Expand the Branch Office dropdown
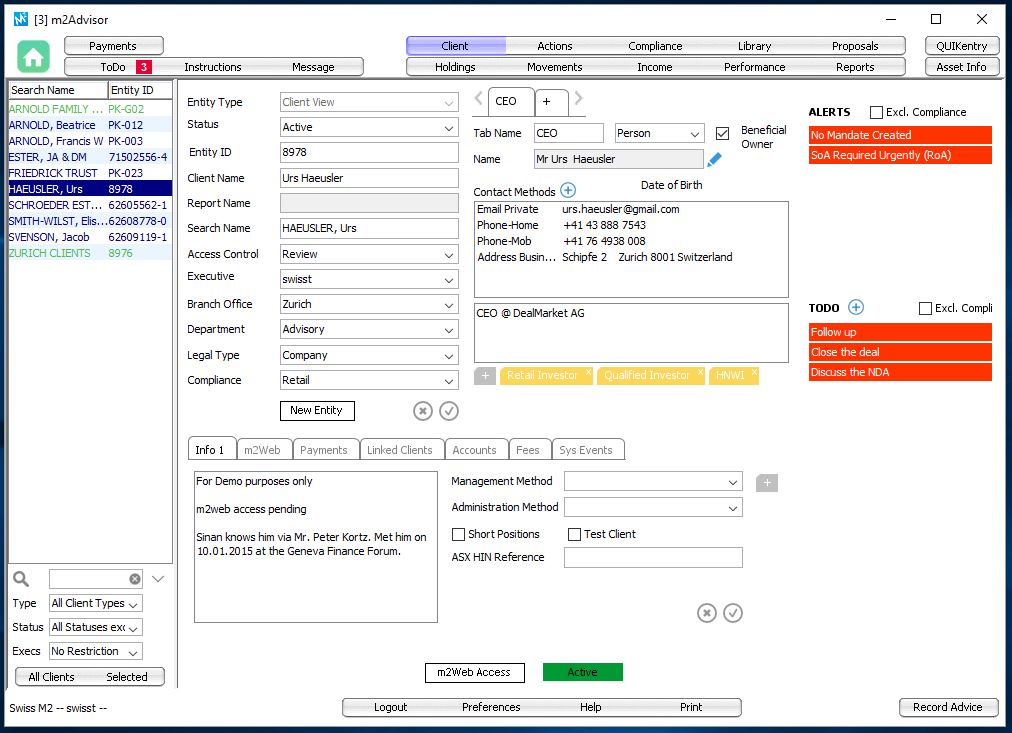Image resolution: width=1012 pixels, height=733 pixels. [x=369, y=305]
